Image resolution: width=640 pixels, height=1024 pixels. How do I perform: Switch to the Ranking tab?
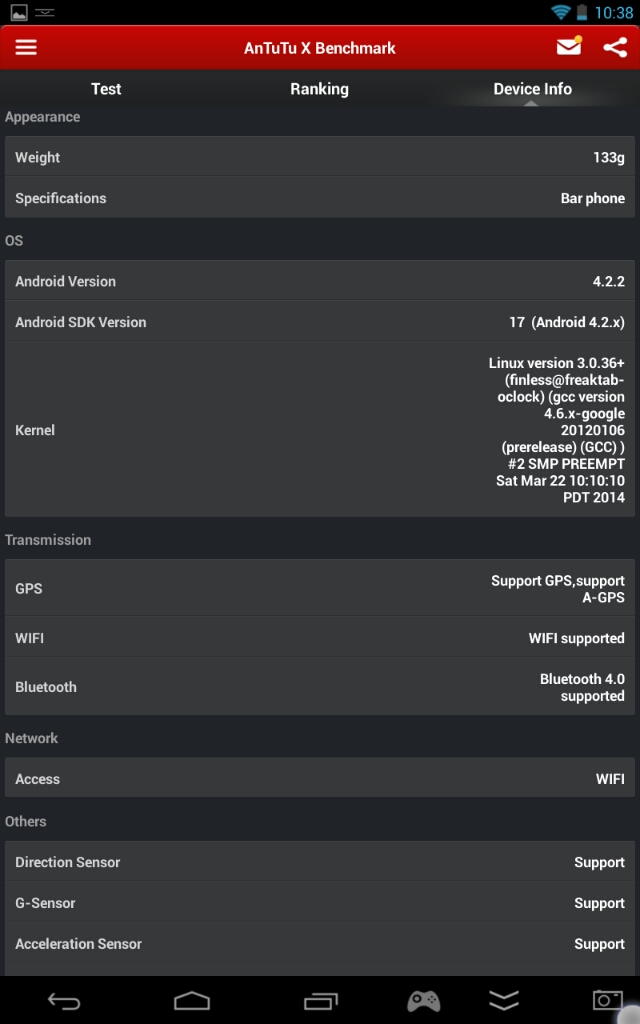pyautogui.click(x=319, y=89)
